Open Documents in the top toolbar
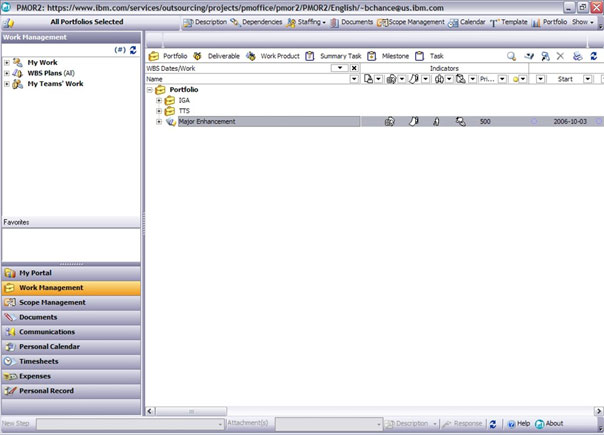The height and width of the screenshot is (435, 604). [352, 22]
